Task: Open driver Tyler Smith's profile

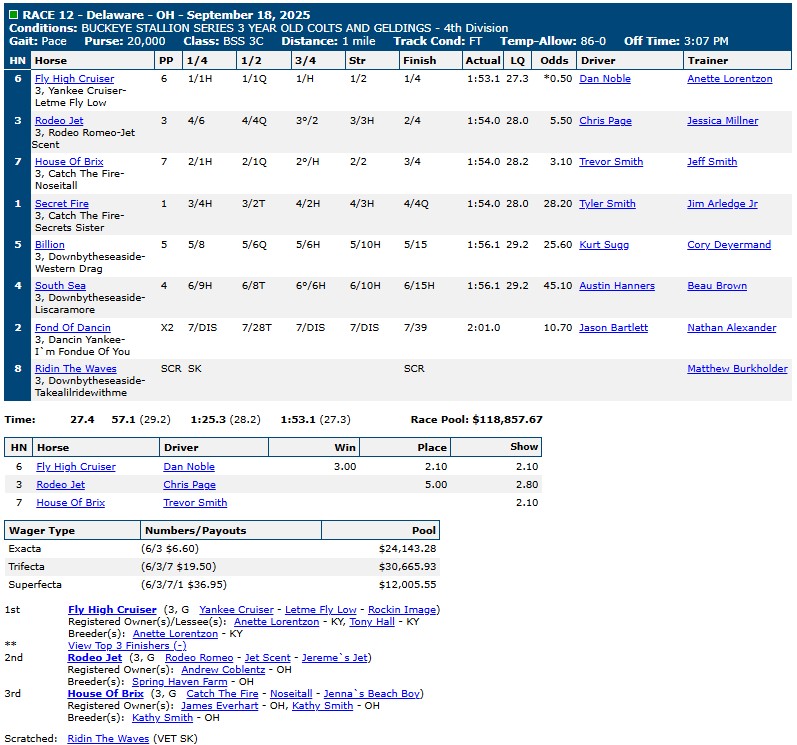Action: click(607, 204)
